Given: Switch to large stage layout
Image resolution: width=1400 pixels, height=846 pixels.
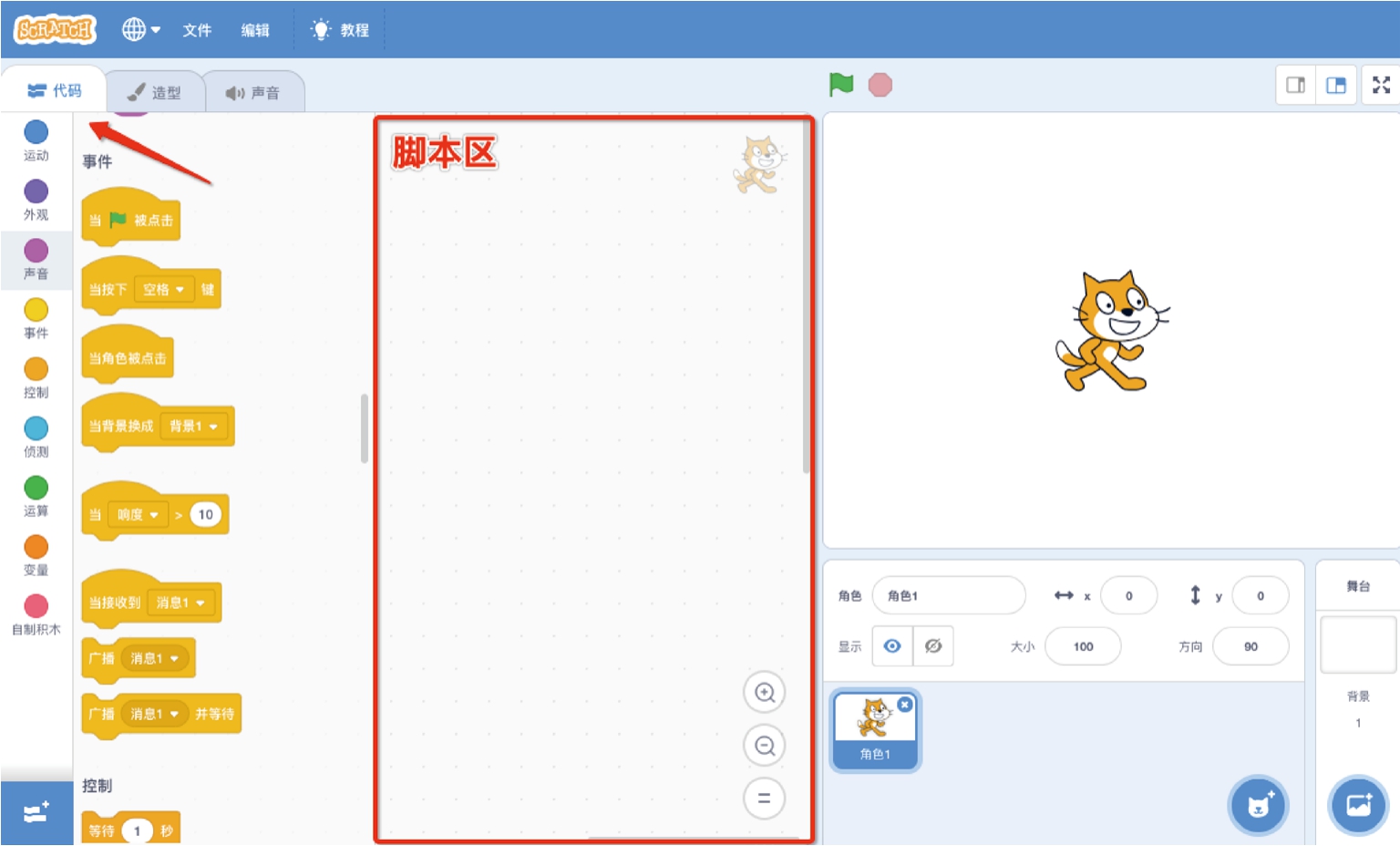Looking at the screenshot, I should [x=1336, y=85].
